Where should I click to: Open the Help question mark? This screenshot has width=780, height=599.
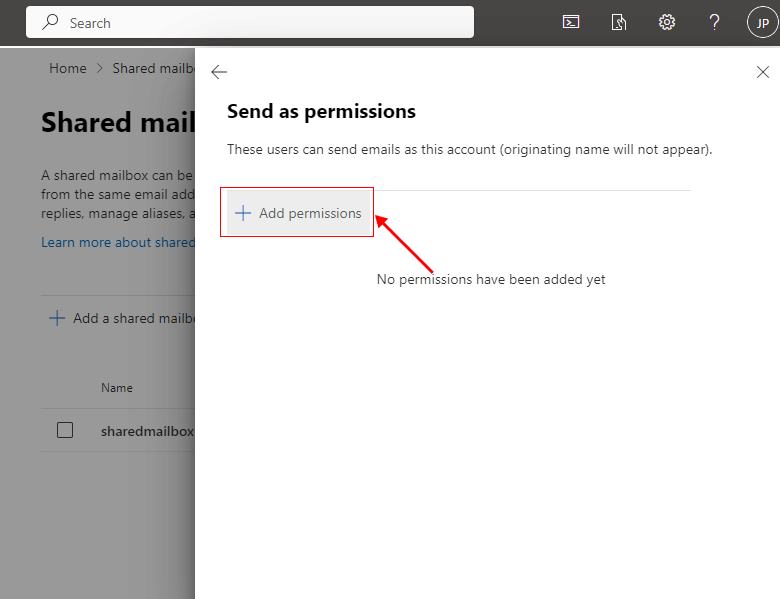(714, 22)
